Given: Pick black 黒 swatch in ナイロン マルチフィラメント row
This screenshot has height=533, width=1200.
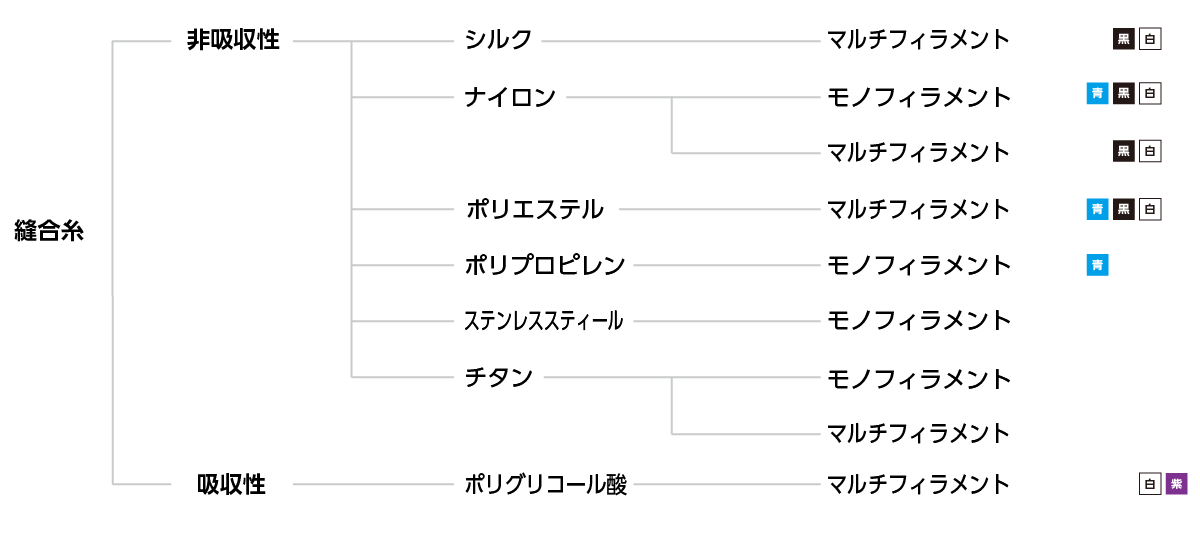Looking at the screenshot, I should pyautogui.click(x=1124, y=152).
